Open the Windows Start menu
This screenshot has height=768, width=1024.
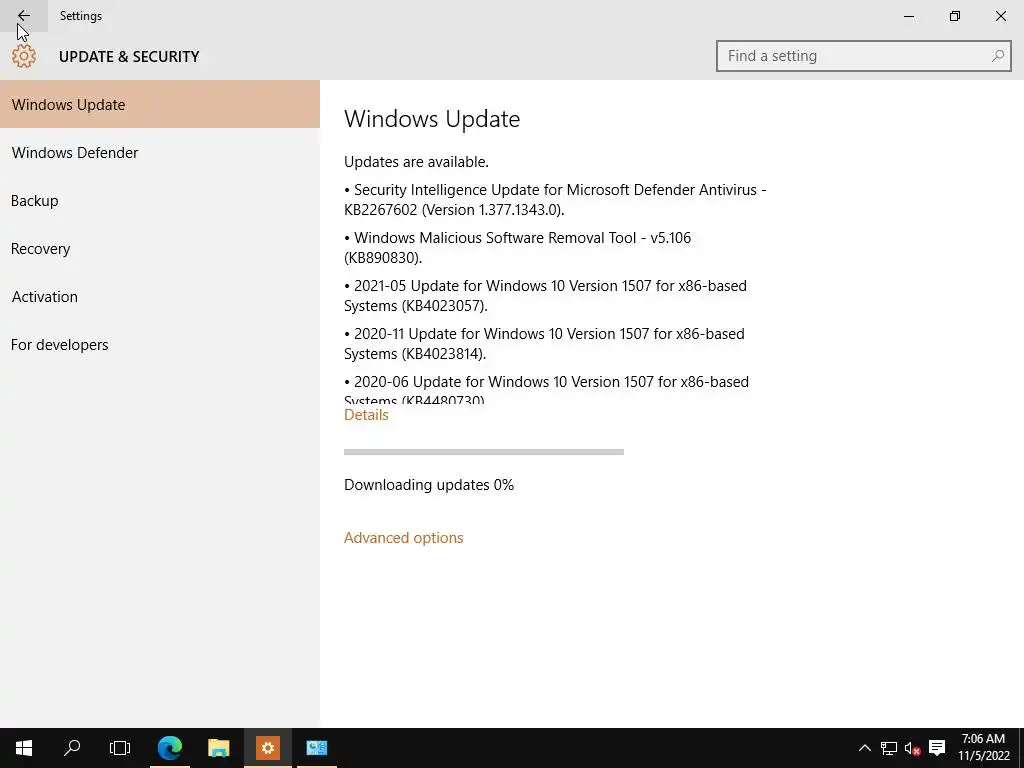pyautogui.click(x=24, y=748)
